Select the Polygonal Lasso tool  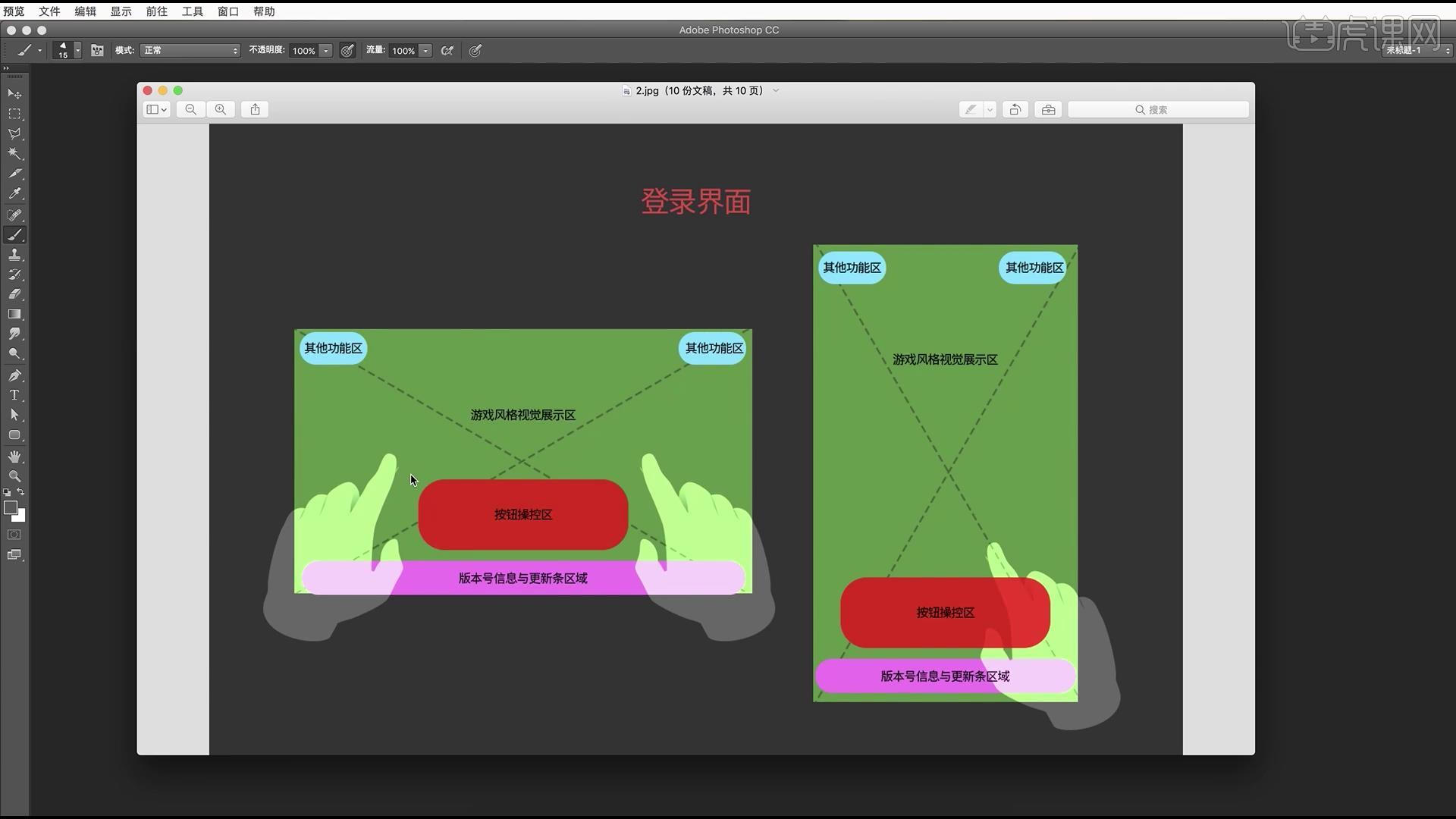click(x=14, y=133)
